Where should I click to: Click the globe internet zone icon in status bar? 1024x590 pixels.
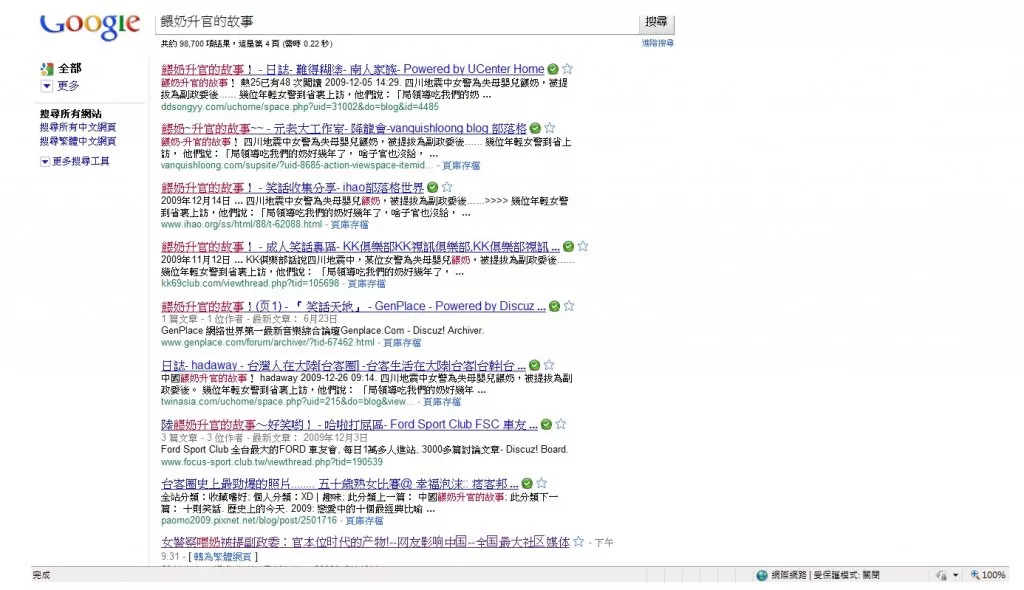761,575
